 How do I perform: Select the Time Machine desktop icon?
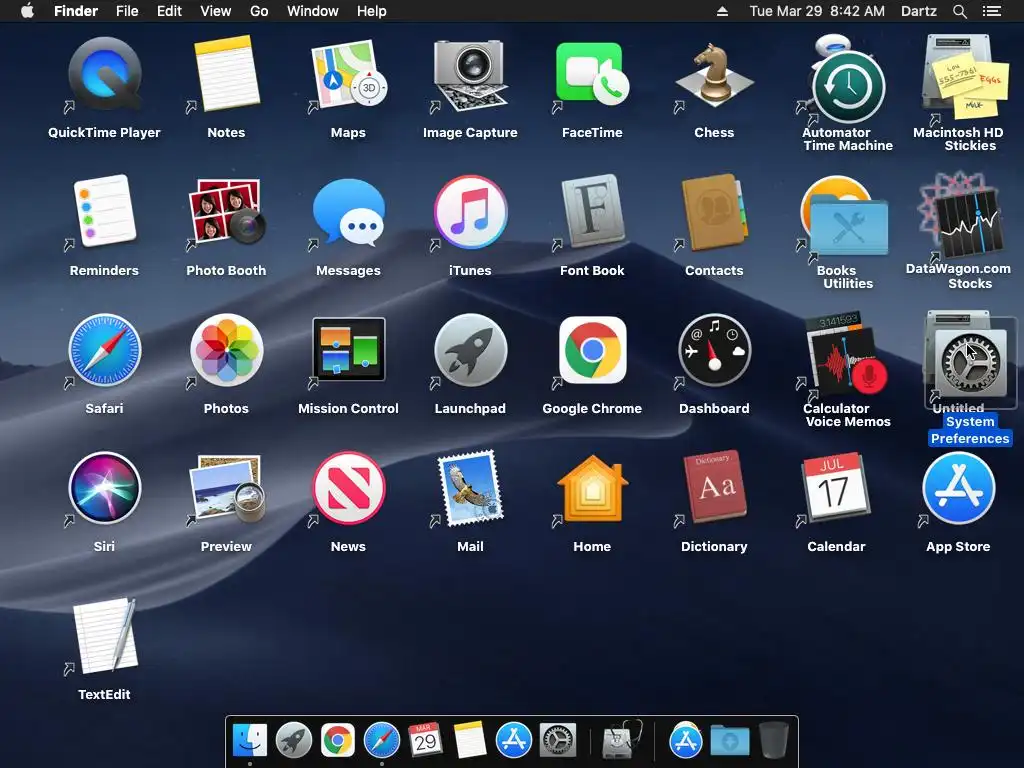click(848, 87)
